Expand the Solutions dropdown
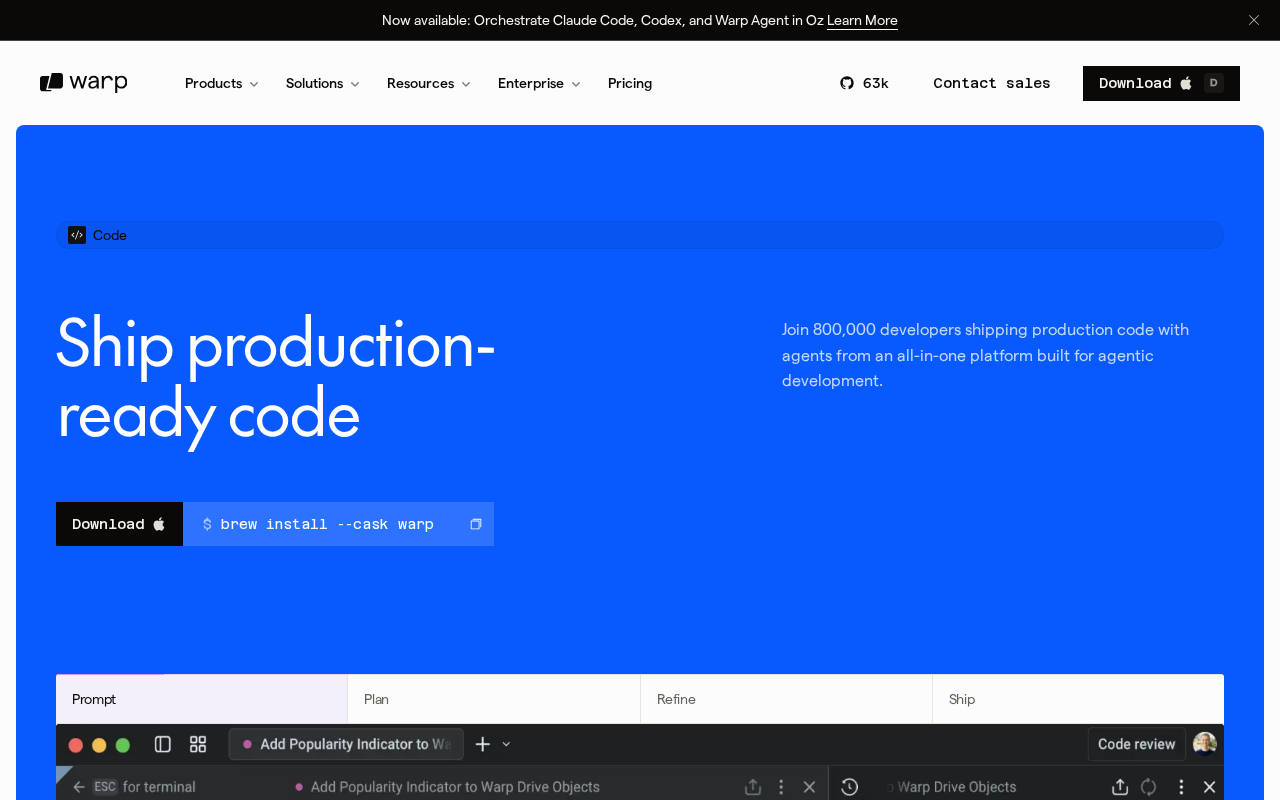 (x=322, y=83)
